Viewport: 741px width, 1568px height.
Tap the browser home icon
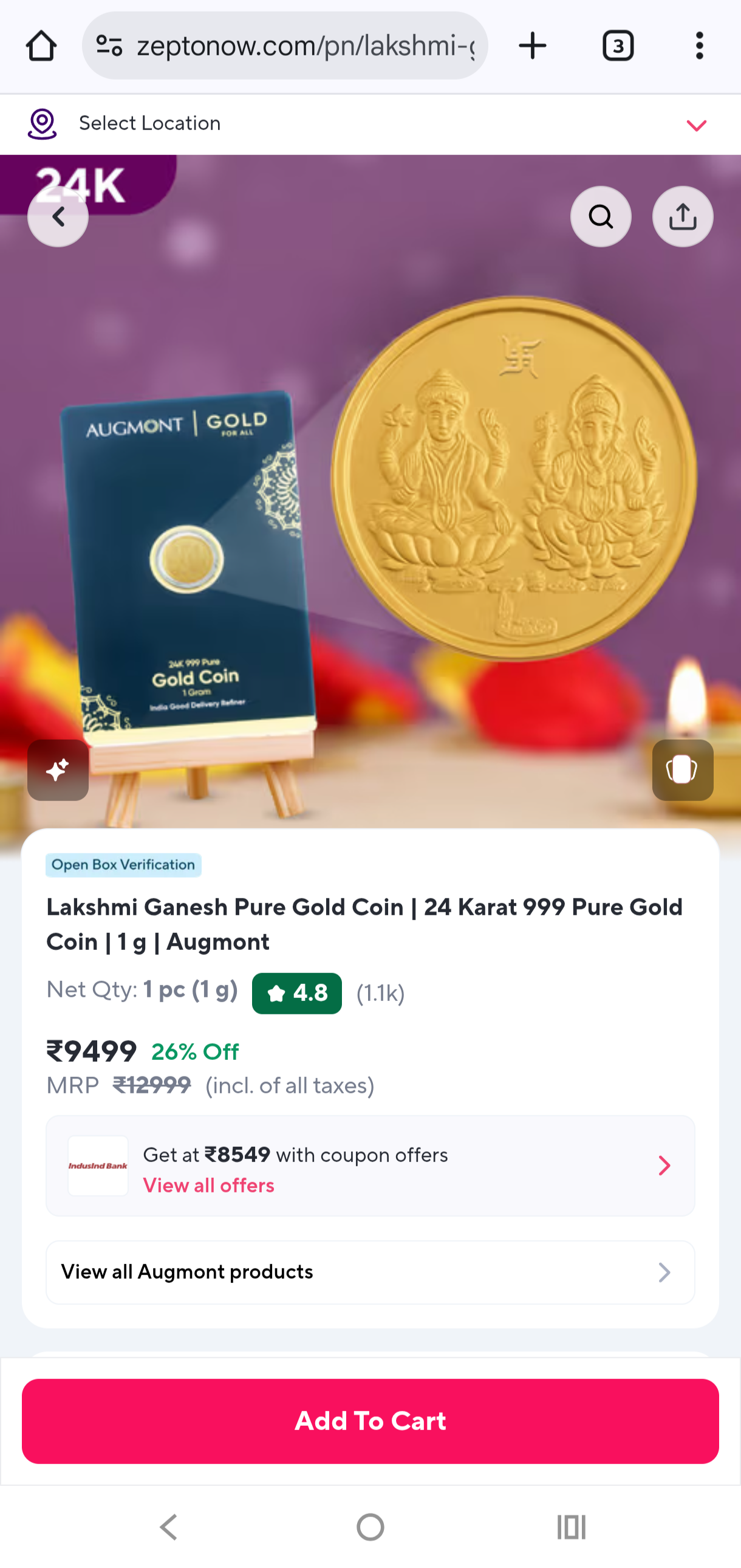[x=41, y=46]
